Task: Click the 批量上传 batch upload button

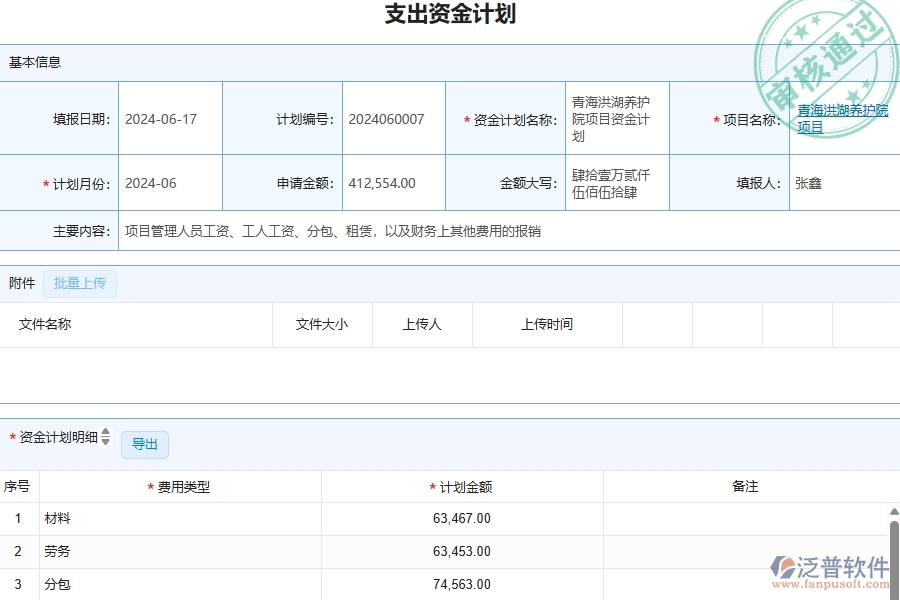Action: coord(80,283)
